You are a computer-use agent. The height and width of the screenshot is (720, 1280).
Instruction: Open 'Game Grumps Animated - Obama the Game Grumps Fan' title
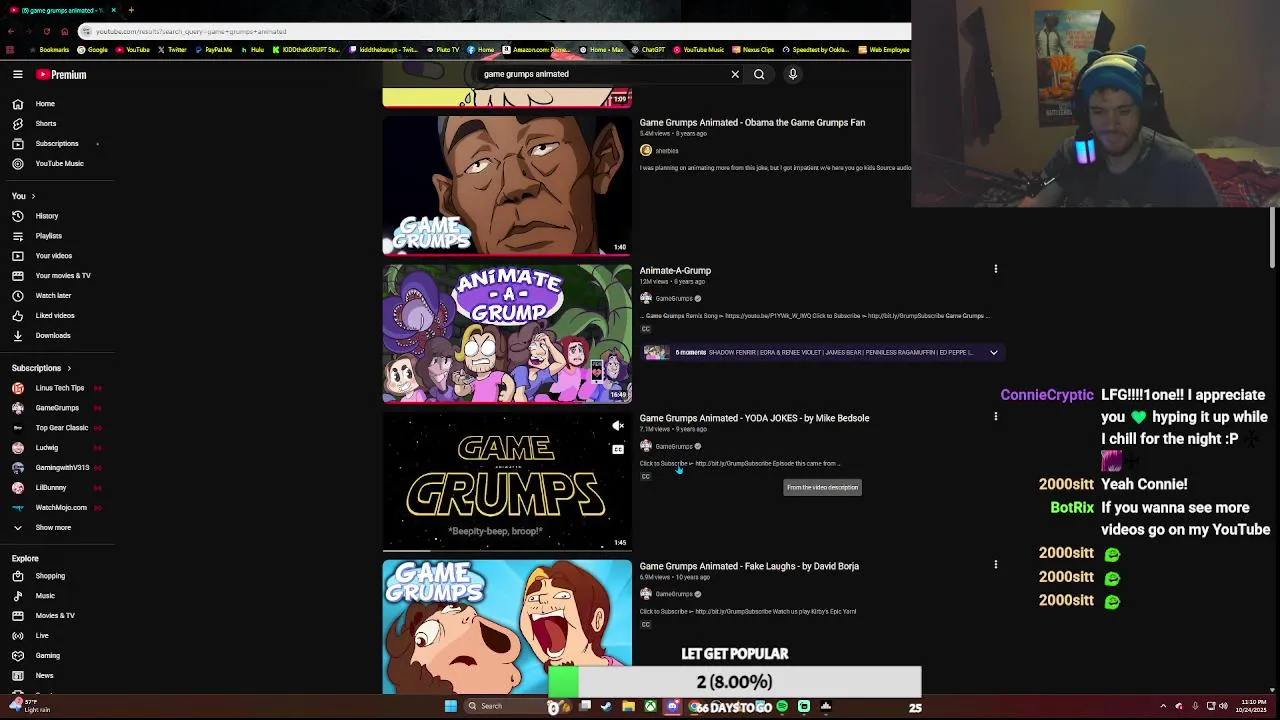point(752,123)
